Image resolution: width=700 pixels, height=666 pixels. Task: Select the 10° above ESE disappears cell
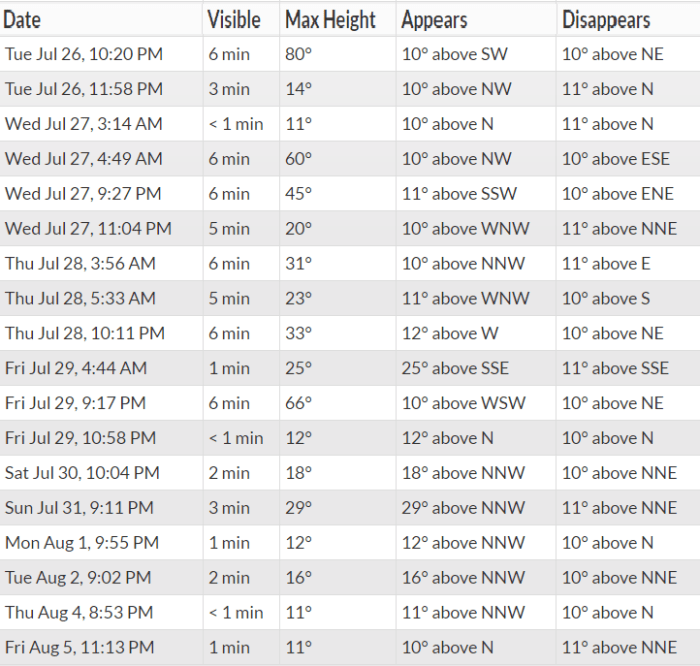coord(615,159)
